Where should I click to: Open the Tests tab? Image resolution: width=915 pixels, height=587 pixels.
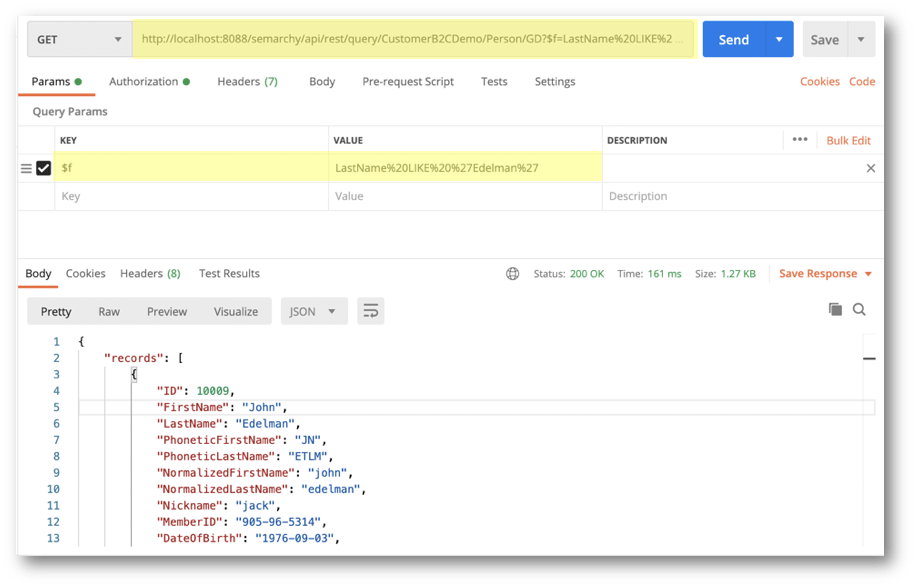494,81
